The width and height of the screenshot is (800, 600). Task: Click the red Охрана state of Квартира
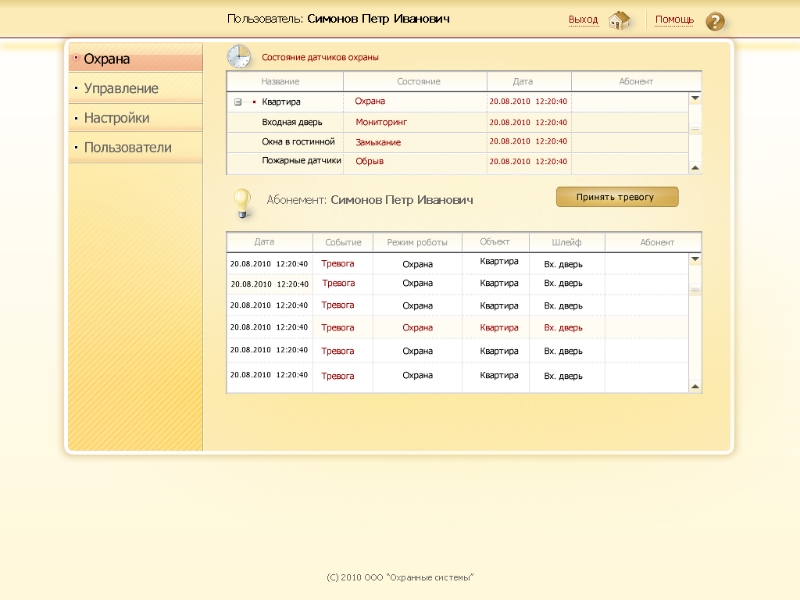(370, 102)
